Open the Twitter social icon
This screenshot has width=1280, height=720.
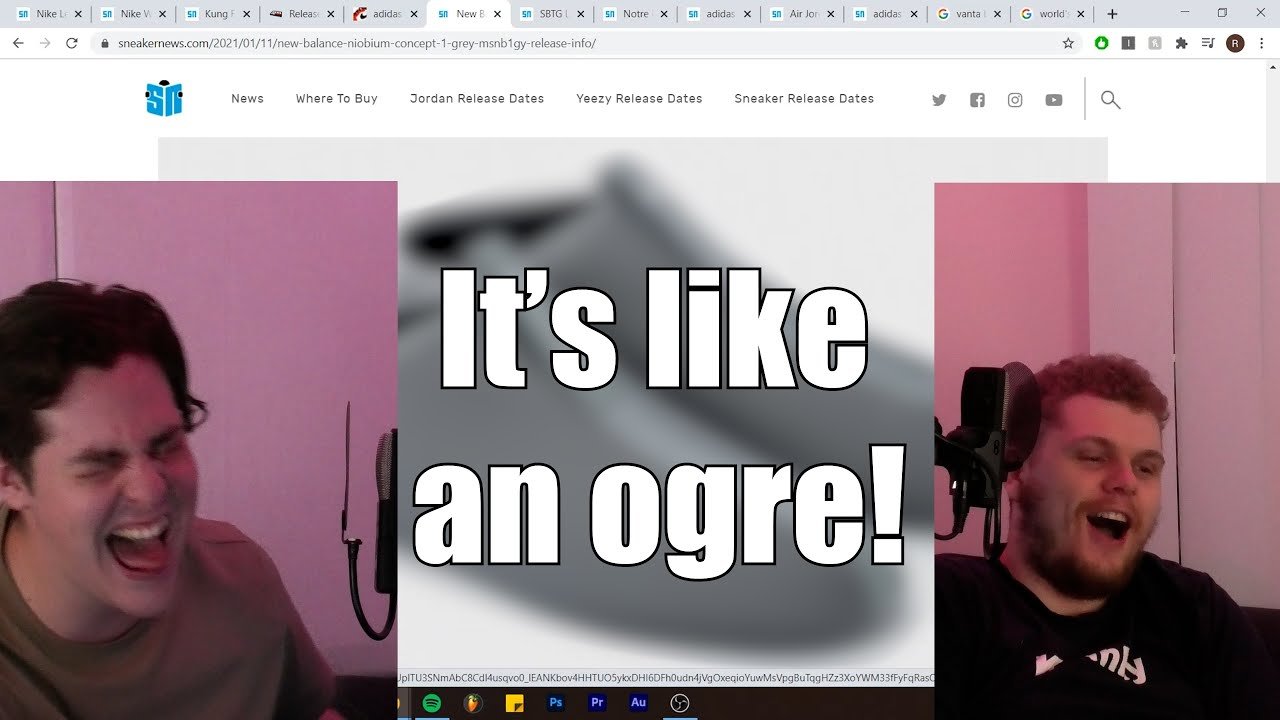point(939,100)
